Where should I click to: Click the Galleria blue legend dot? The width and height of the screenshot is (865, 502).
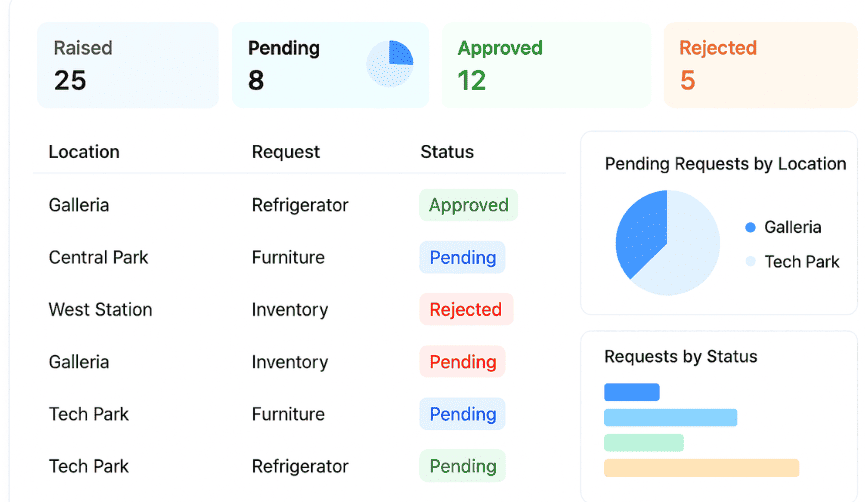pyautogui.click(x=750, y=228)
